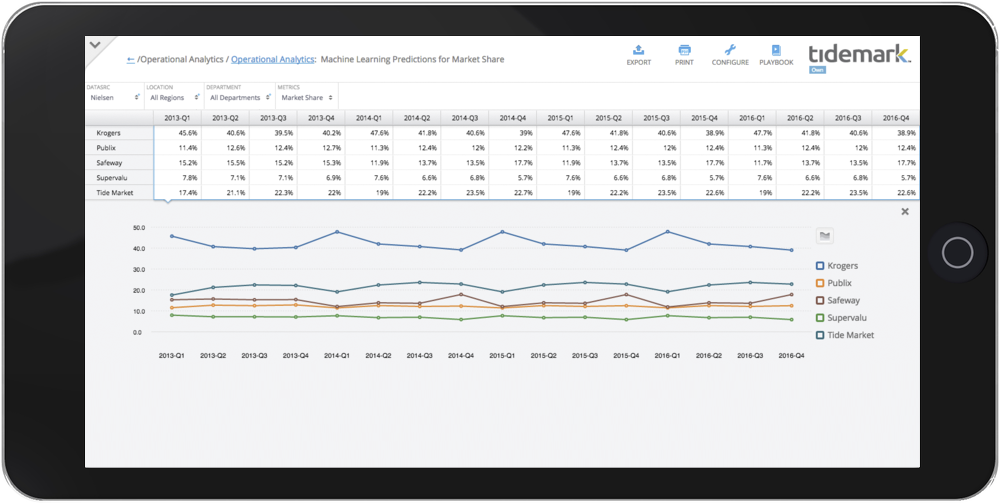Select the 2013-Q2 column header
This screenshot has width=1000, height=503.
pyautogui.click(x=225, y=119)
